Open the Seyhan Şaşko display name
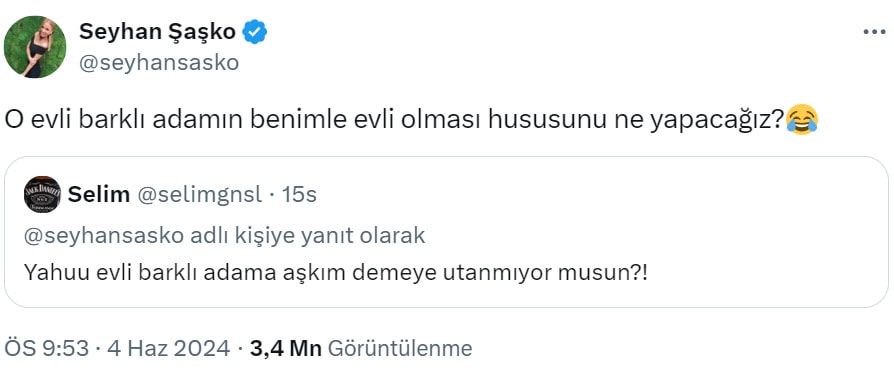Viewport: 894px width, 375px height. (157, 32)
